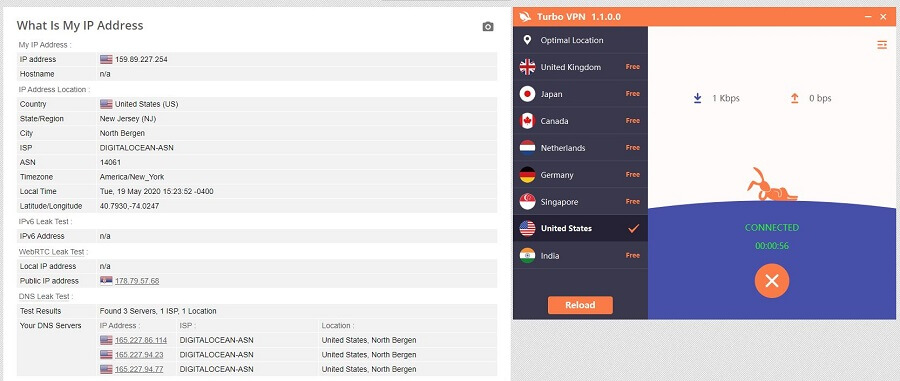The width and height of the screenshot is (900, 381).
Task: Click the WebRTC Leak Test label
Action: (x=53, y=251)
